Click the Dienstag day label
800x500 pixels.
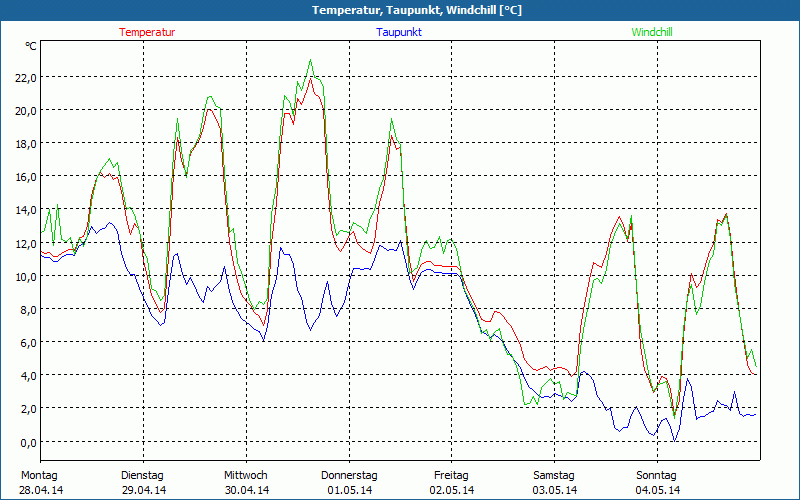point(142,476)
